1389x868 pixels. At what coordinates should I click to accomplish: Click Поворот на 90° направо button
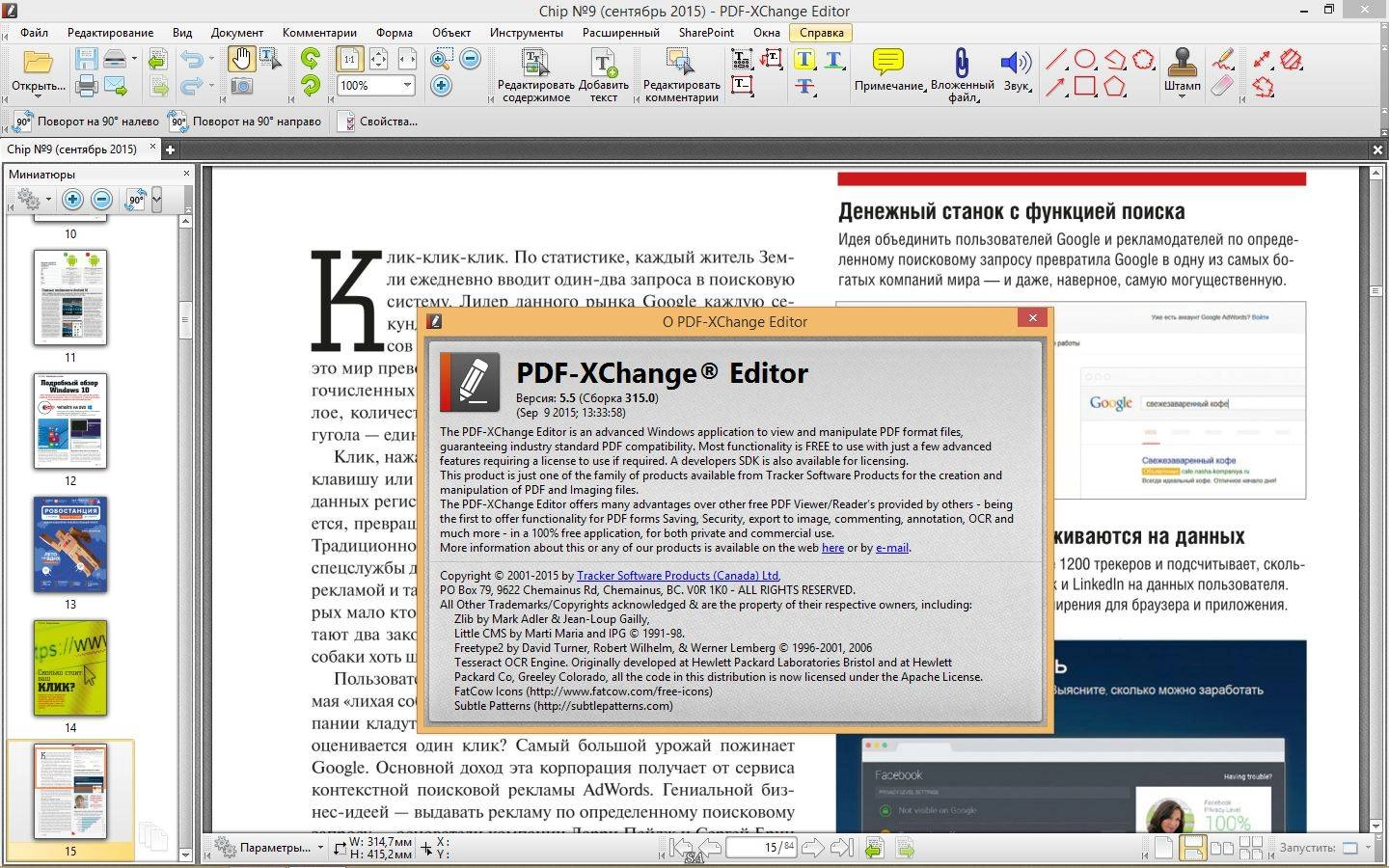pyautogui.click(x=244, y=122)
